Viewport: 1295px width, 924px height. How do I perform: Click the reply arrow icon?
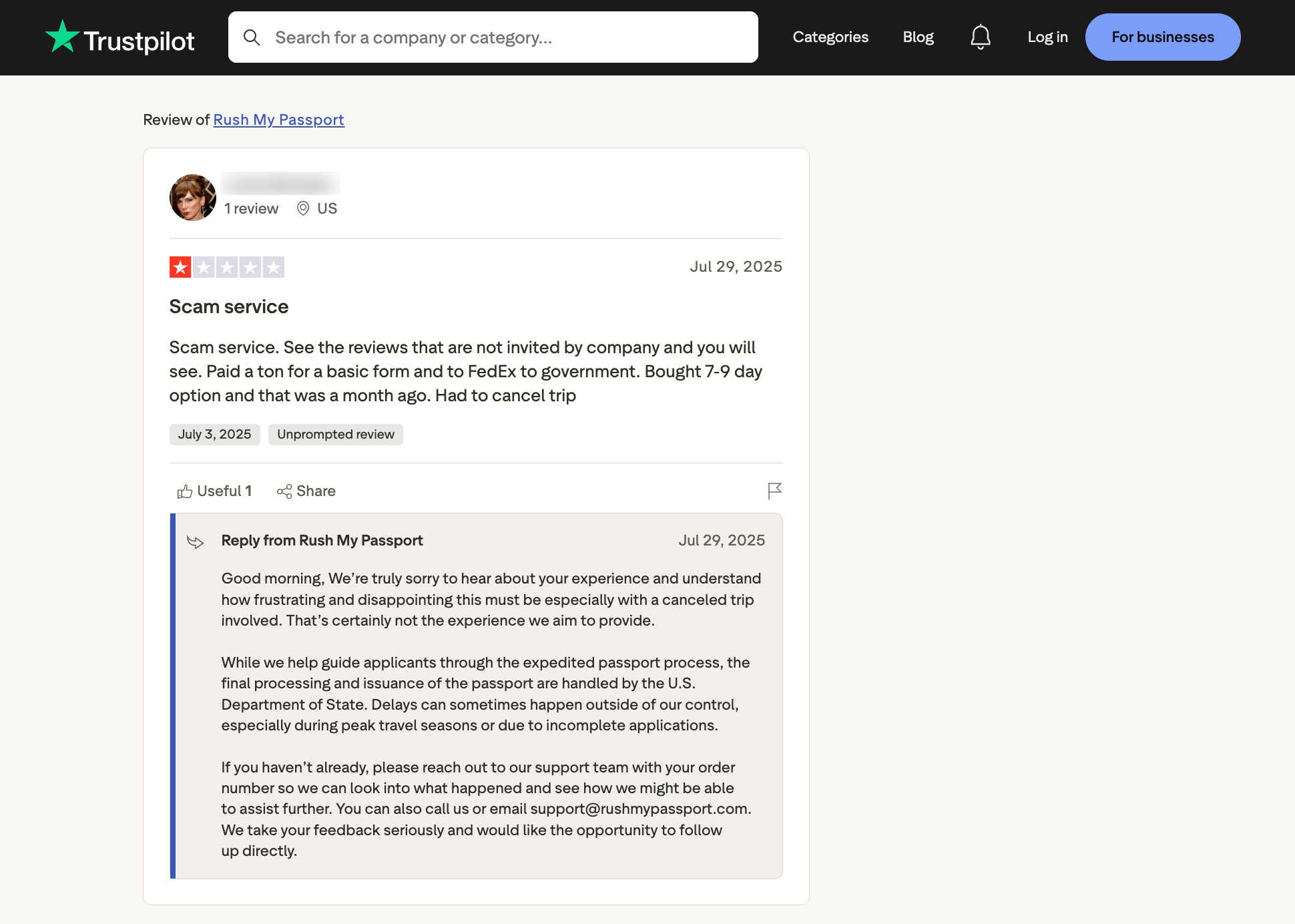[x=195, y=541]
